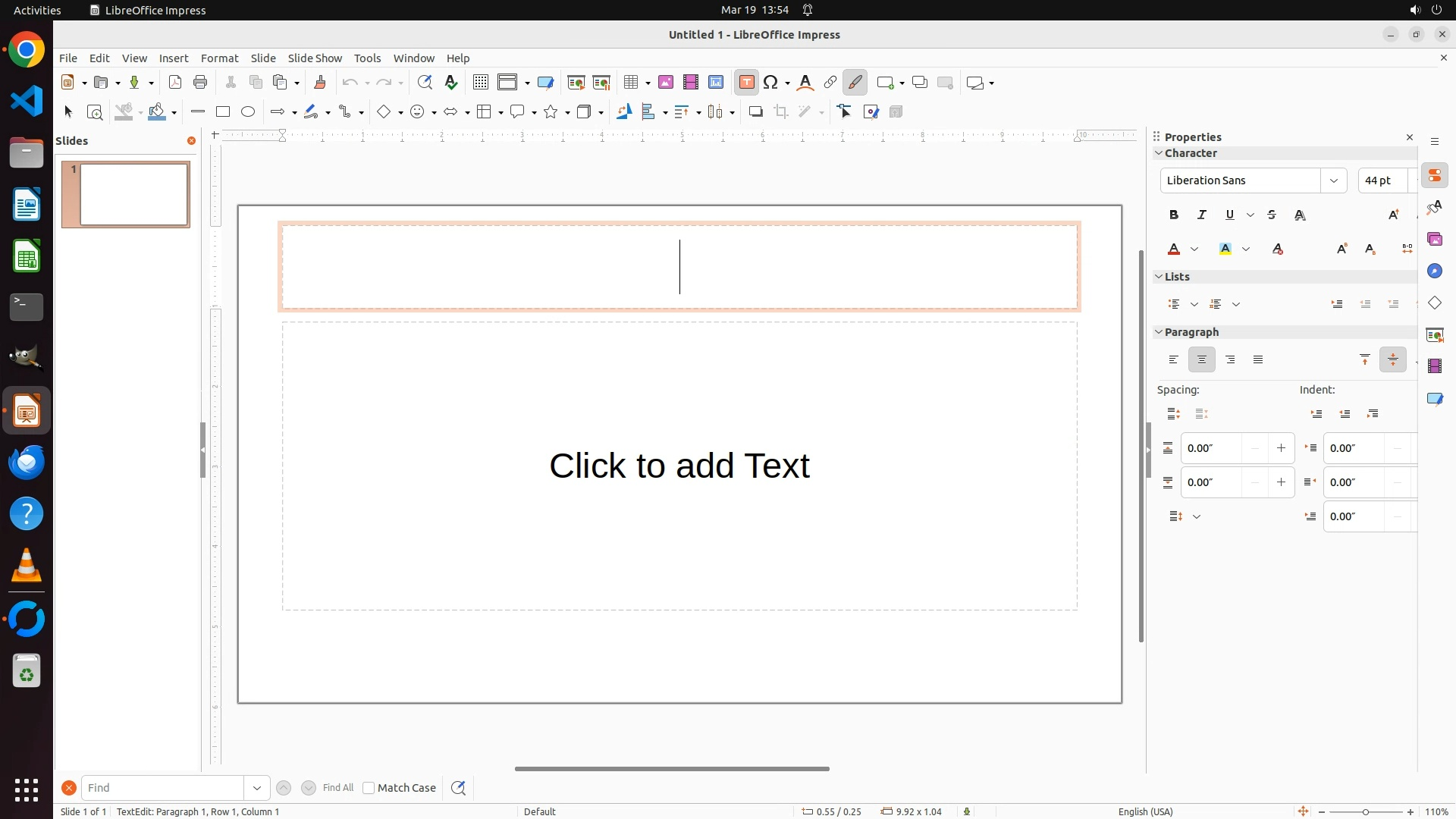The width and height of the screenshot is (1456, 819).
Task: Open the Format menu
Action: click(x=219, y=58)
